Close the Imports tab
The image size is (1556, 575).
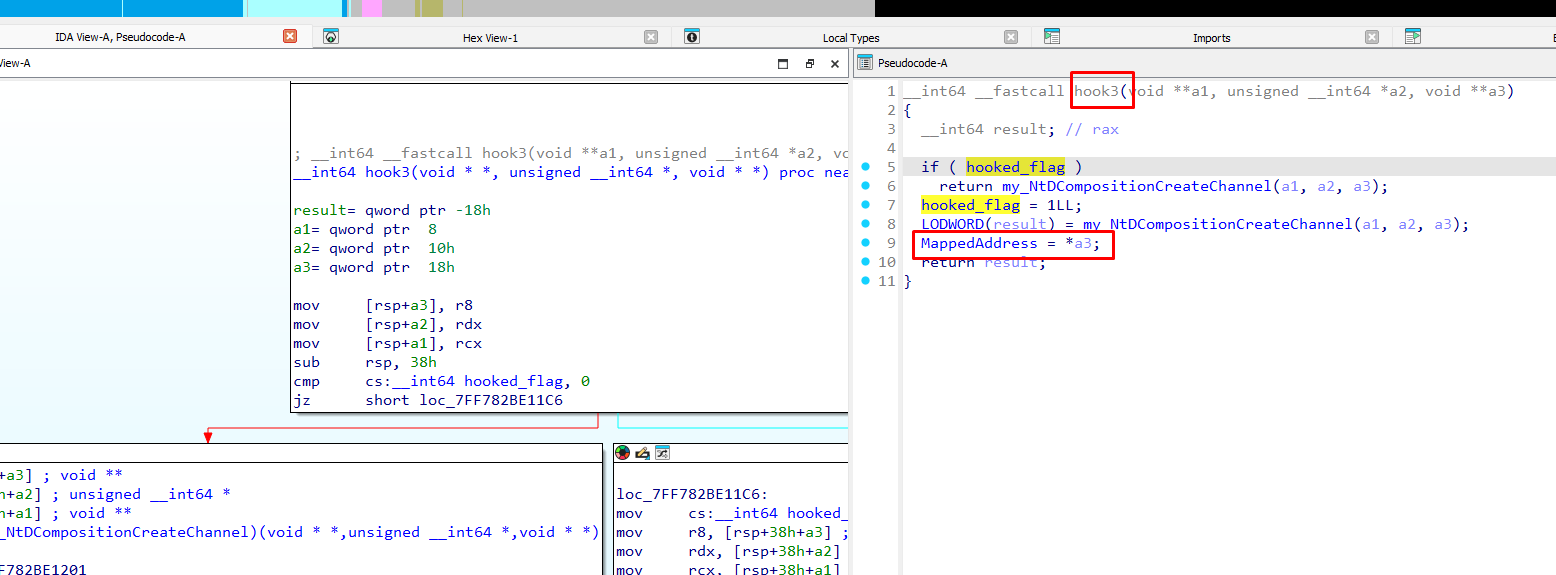coord(1372,37)
